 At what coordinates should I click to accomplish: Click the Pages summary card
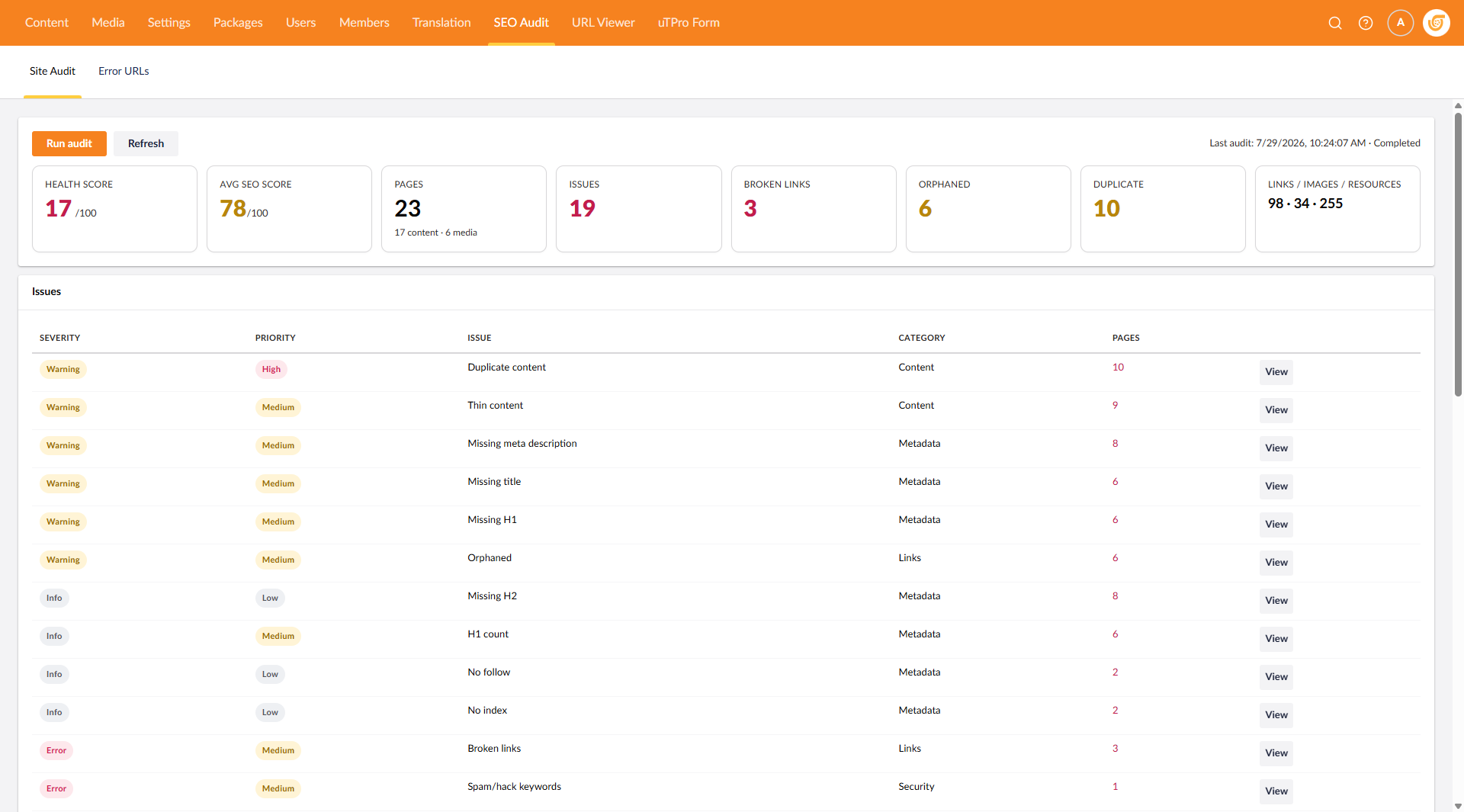click(464, 209)
